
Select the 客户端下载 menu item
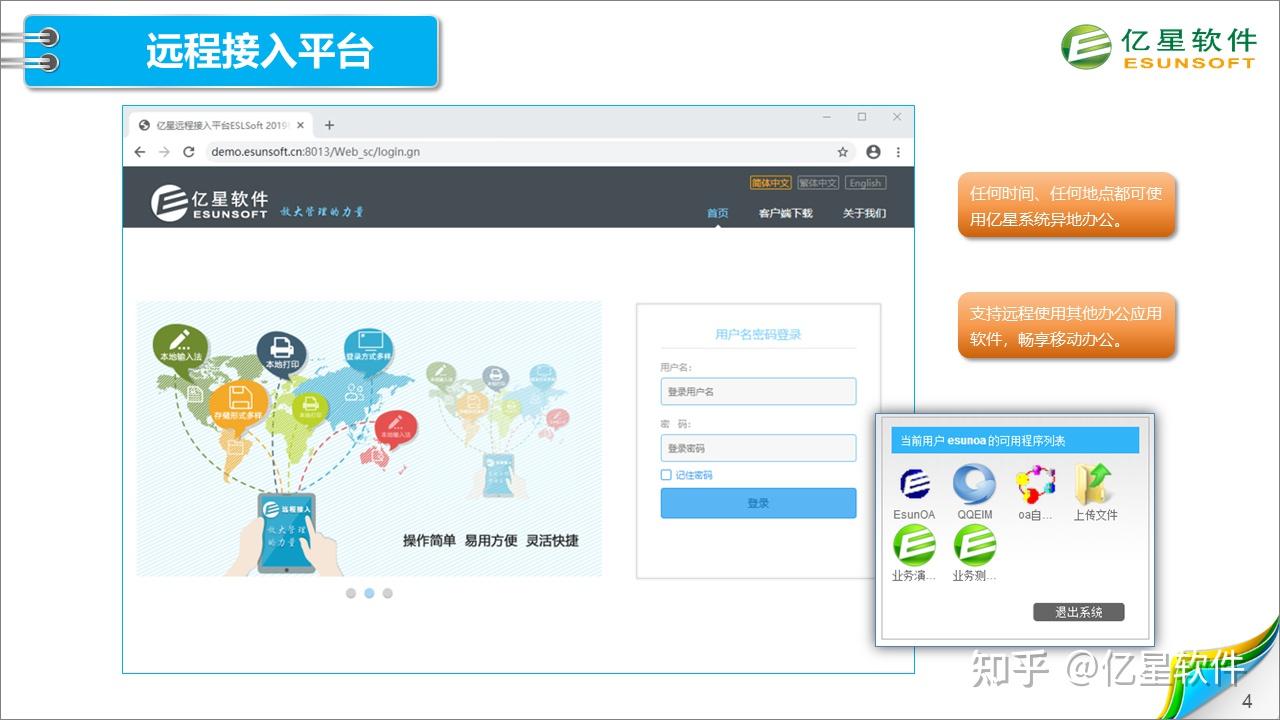786,213
